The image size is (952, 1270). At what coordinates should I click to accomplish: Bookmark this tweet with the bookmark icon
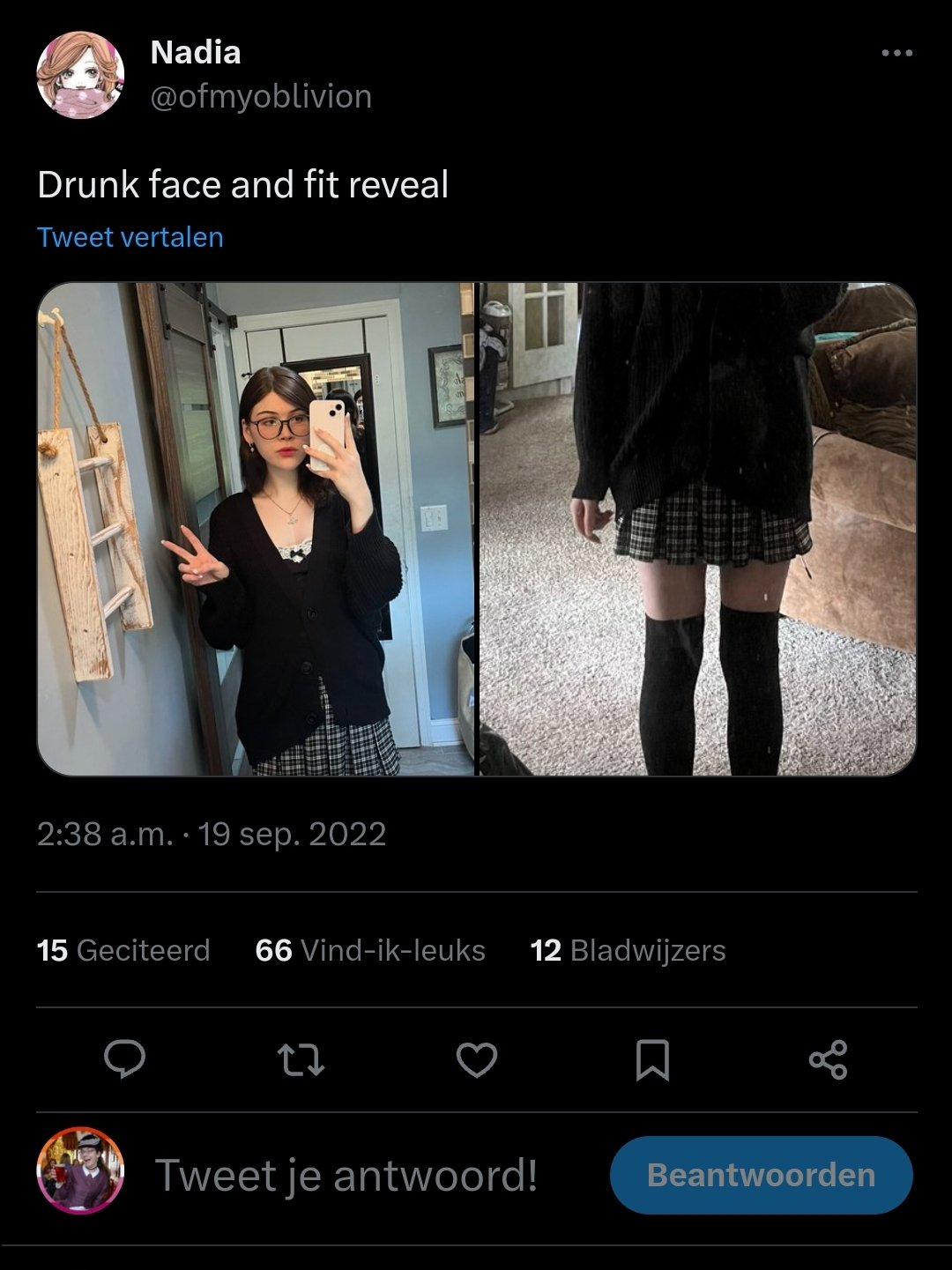pos(652,1059)
